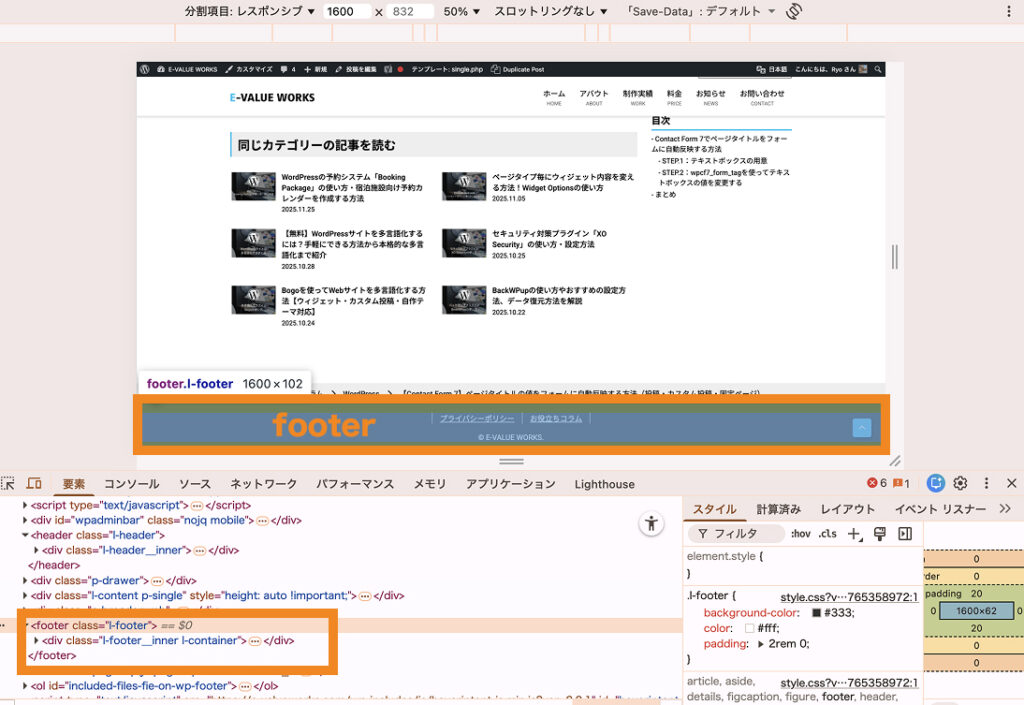Expand the l-footer__inner div node
The image size is (1024, 705).
click(37, 640)
